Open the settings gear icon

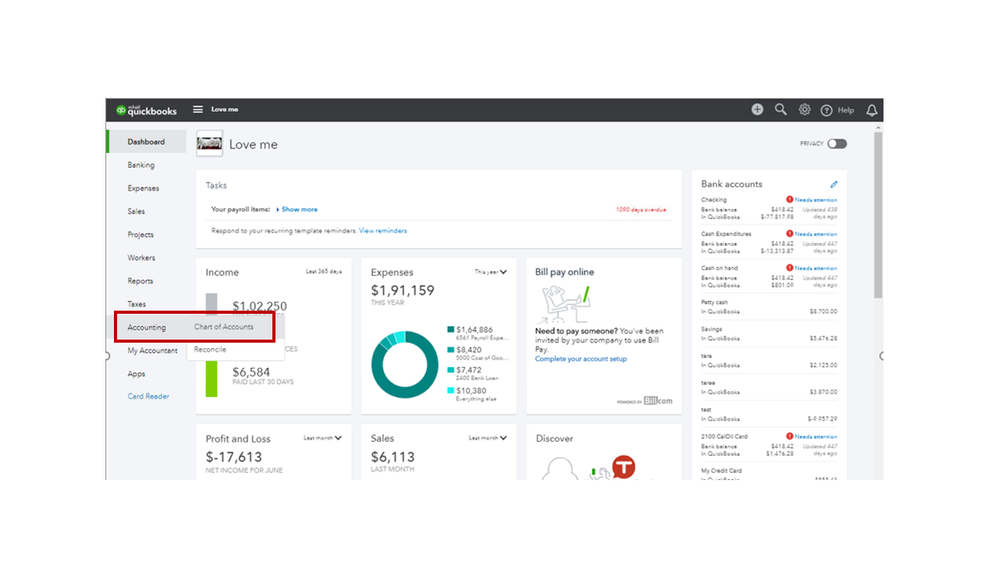pos(805,110)
